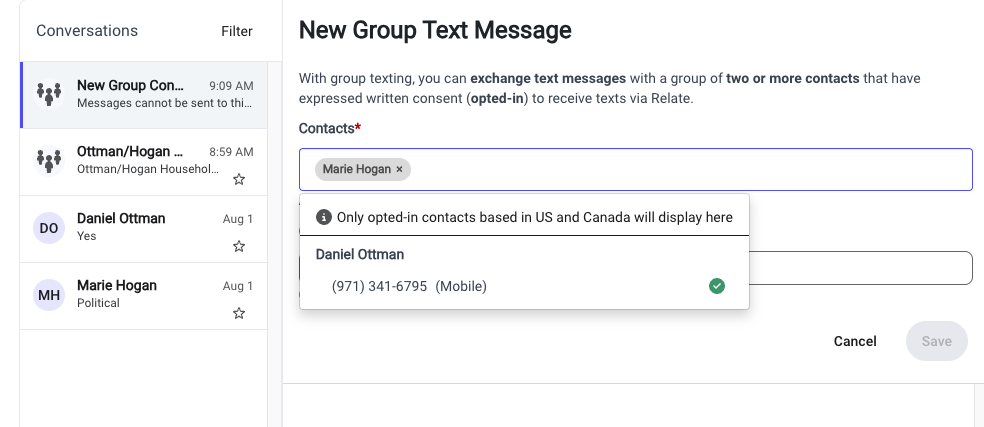Click the disabled Save button

936,341
